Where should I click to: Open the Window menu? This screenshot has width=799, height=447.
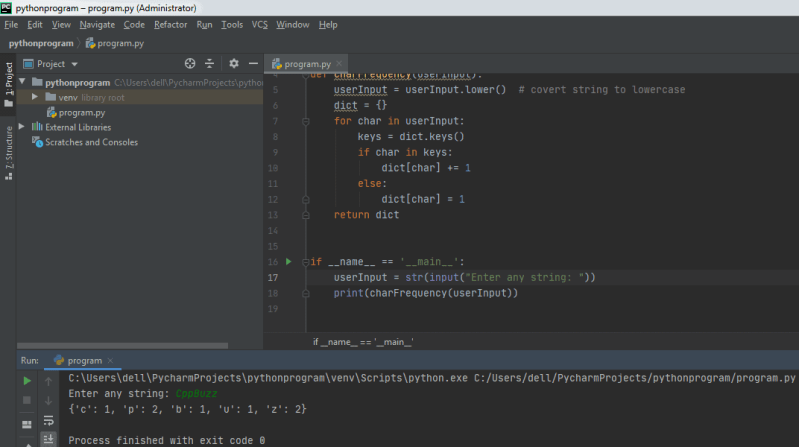click(292, 24)
